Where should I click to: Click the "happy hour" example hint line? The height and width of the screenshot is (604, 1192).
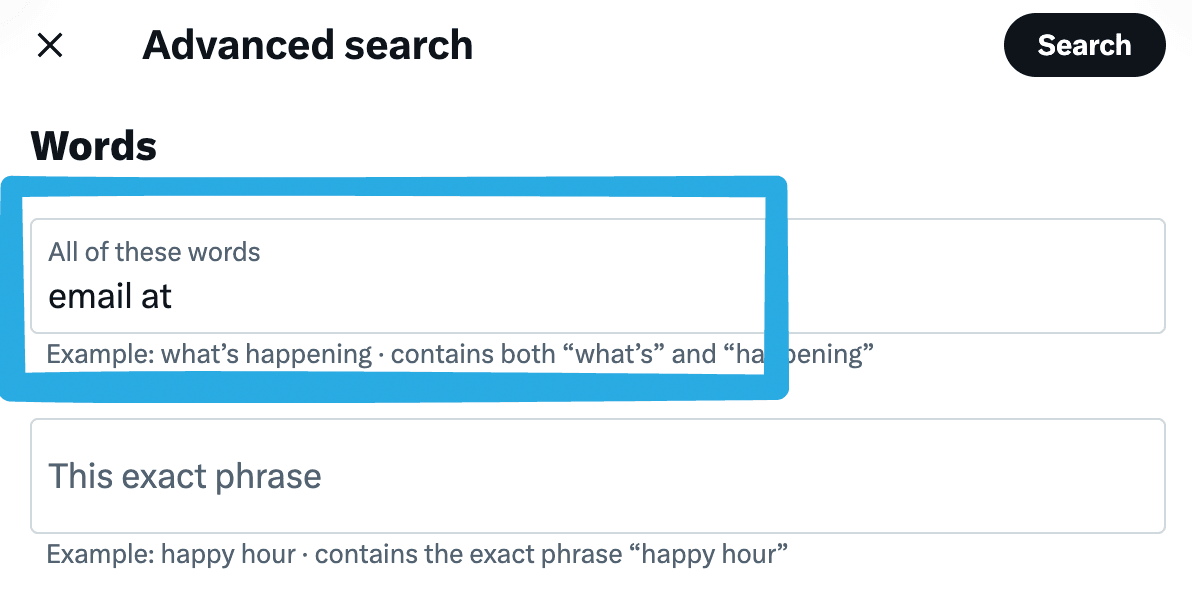tap(417, 553)
